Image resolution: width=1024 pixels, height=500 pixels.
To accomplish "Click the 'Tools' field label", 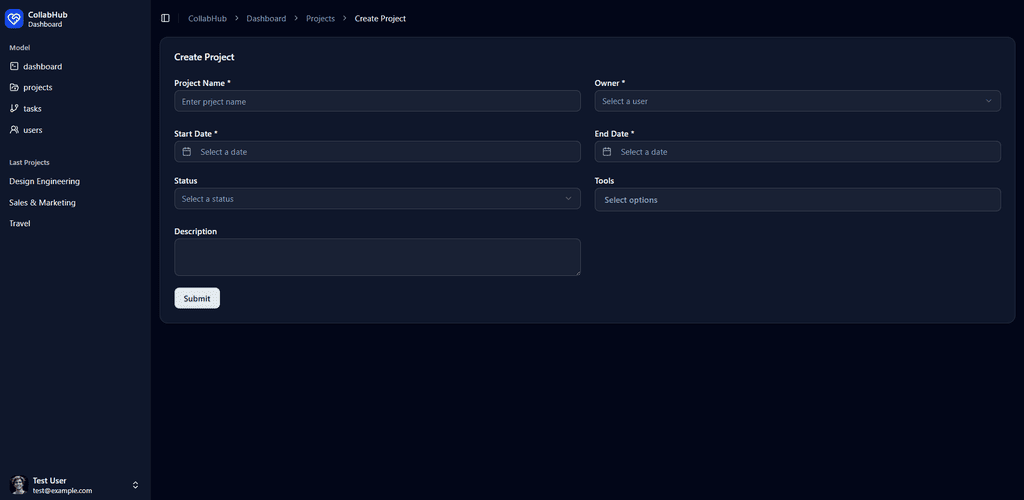I will click(x=604, y=180).
